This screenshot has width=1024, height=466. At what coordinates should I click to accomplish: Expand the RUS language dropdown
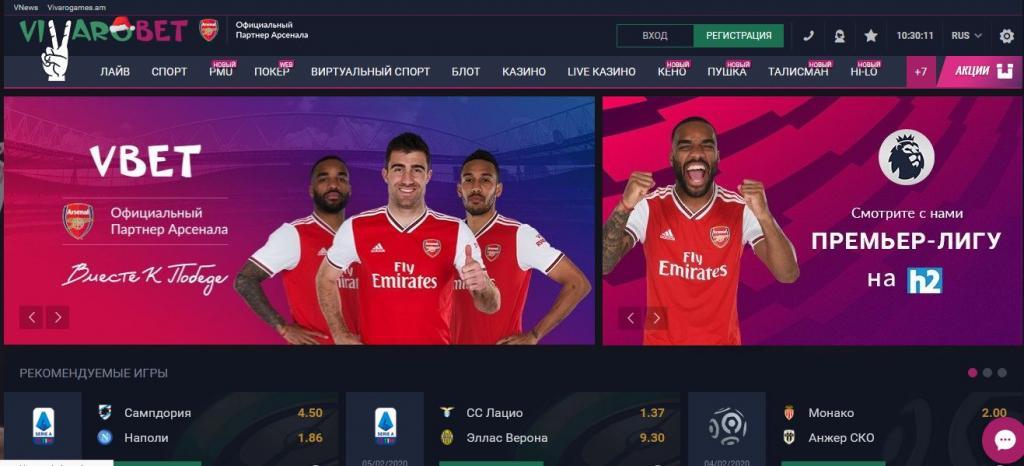(x=967, y=36)
